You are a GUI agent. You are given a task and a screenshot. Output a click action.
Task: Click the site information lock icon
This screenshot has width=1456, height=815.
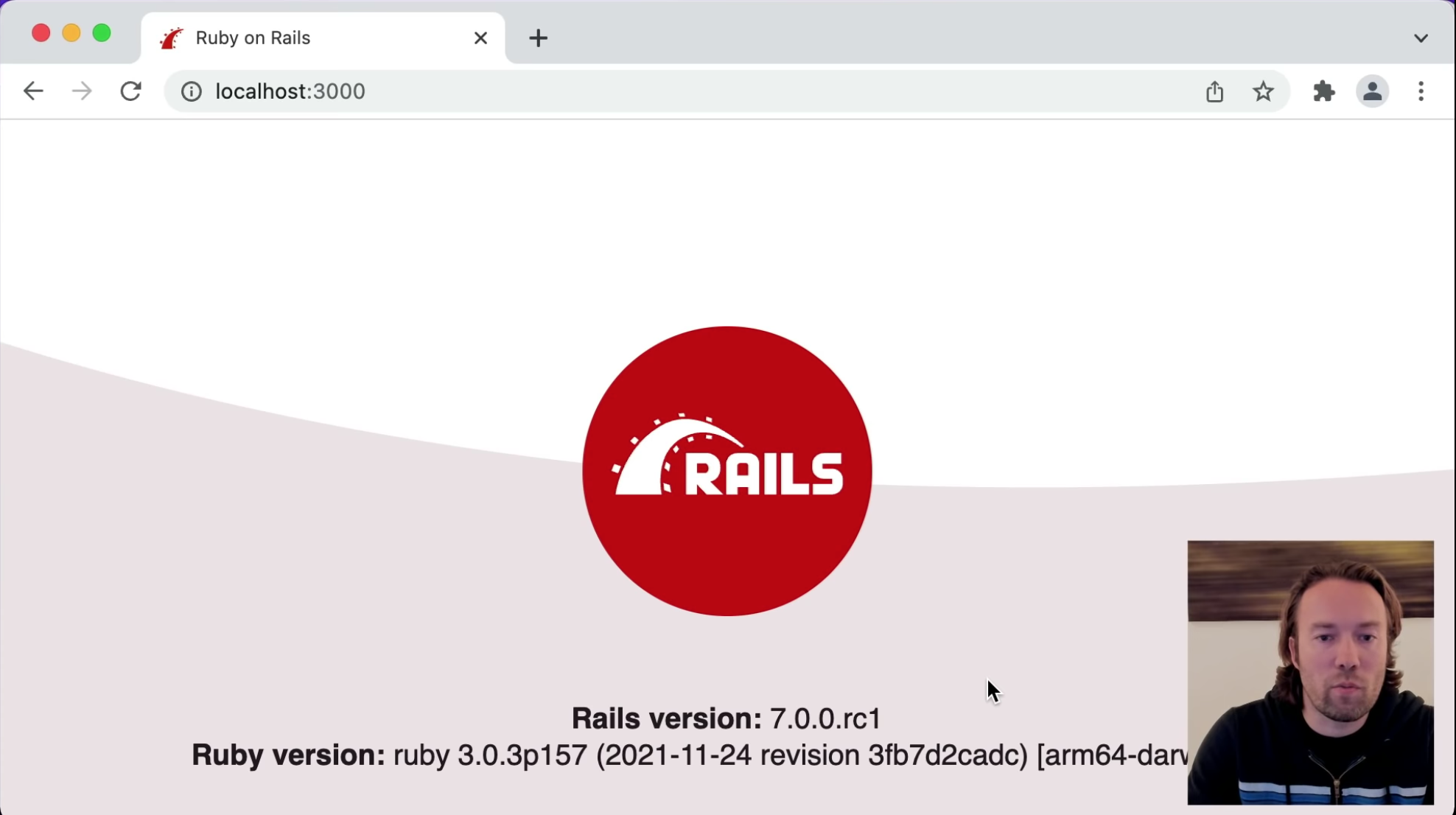click(190, 91)
